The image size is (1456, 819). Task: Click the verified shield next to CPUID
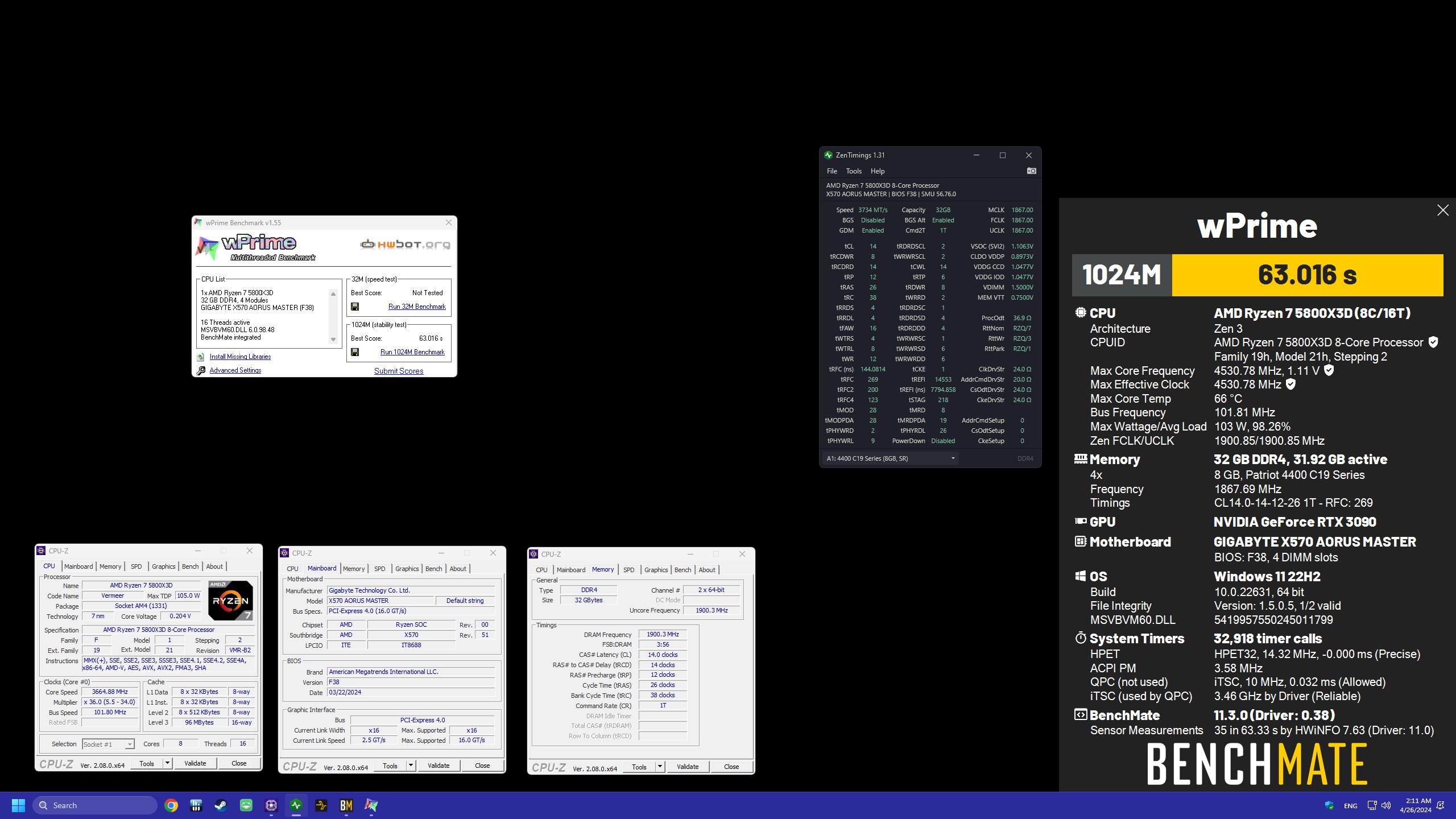point(1433,342)
